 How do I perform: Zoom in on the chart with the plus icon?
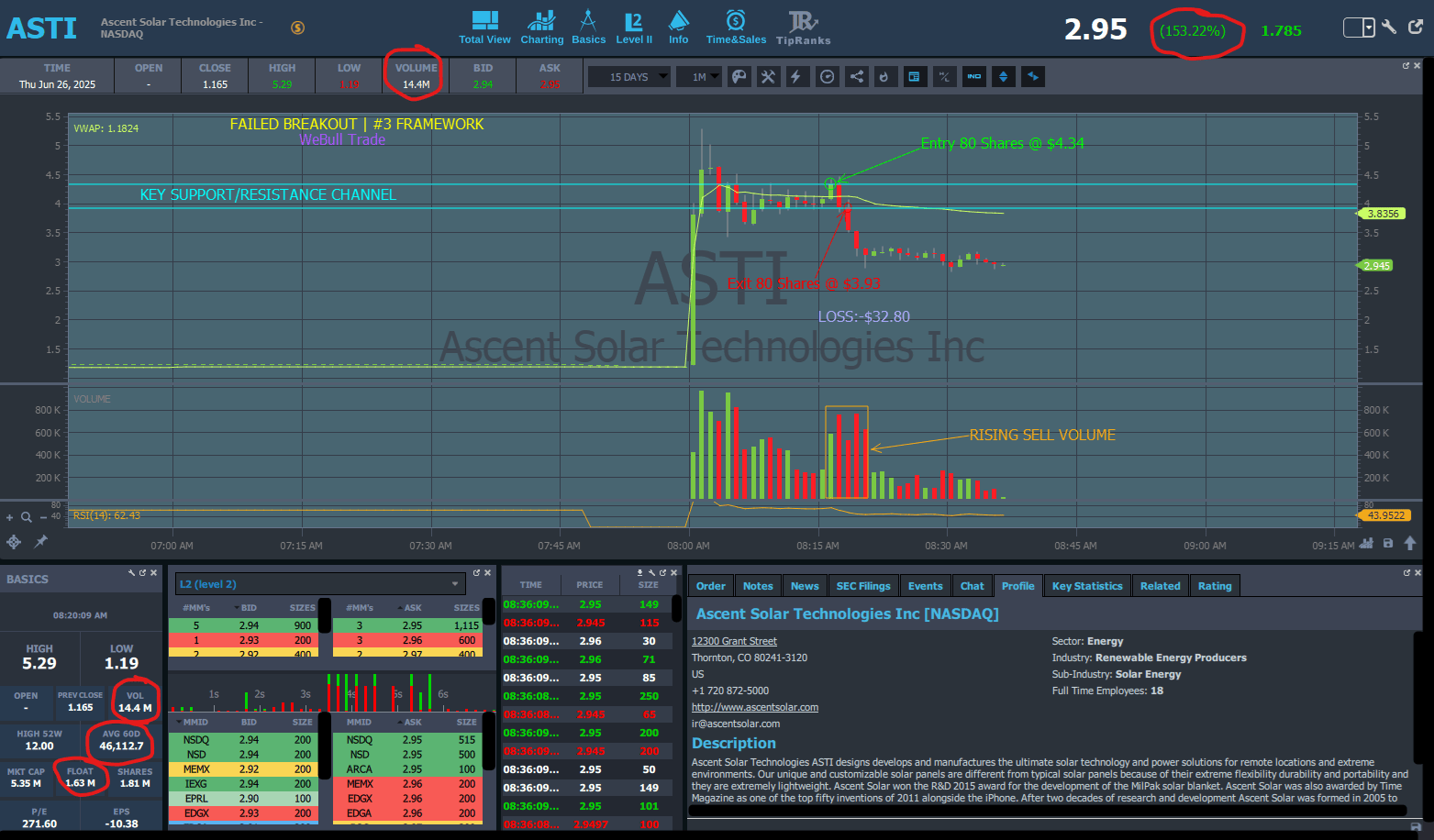click(x=10, y=518)
